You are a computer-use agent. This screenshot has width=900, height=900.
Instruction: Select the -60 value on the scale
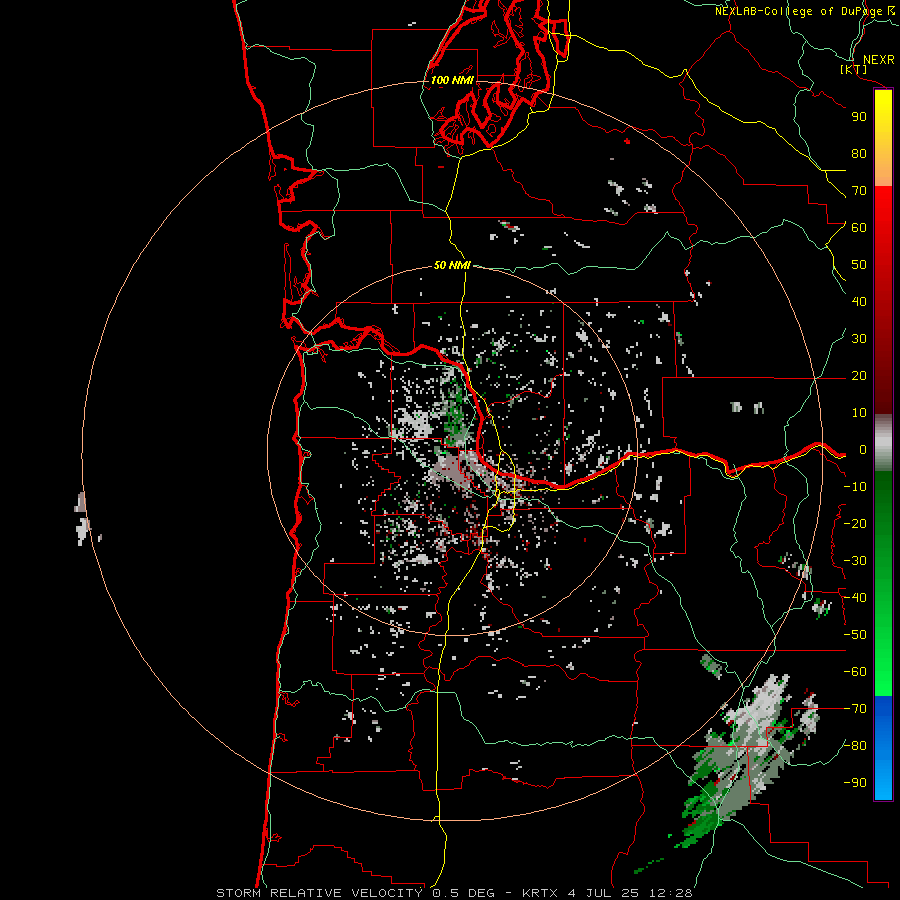[855, 672]
